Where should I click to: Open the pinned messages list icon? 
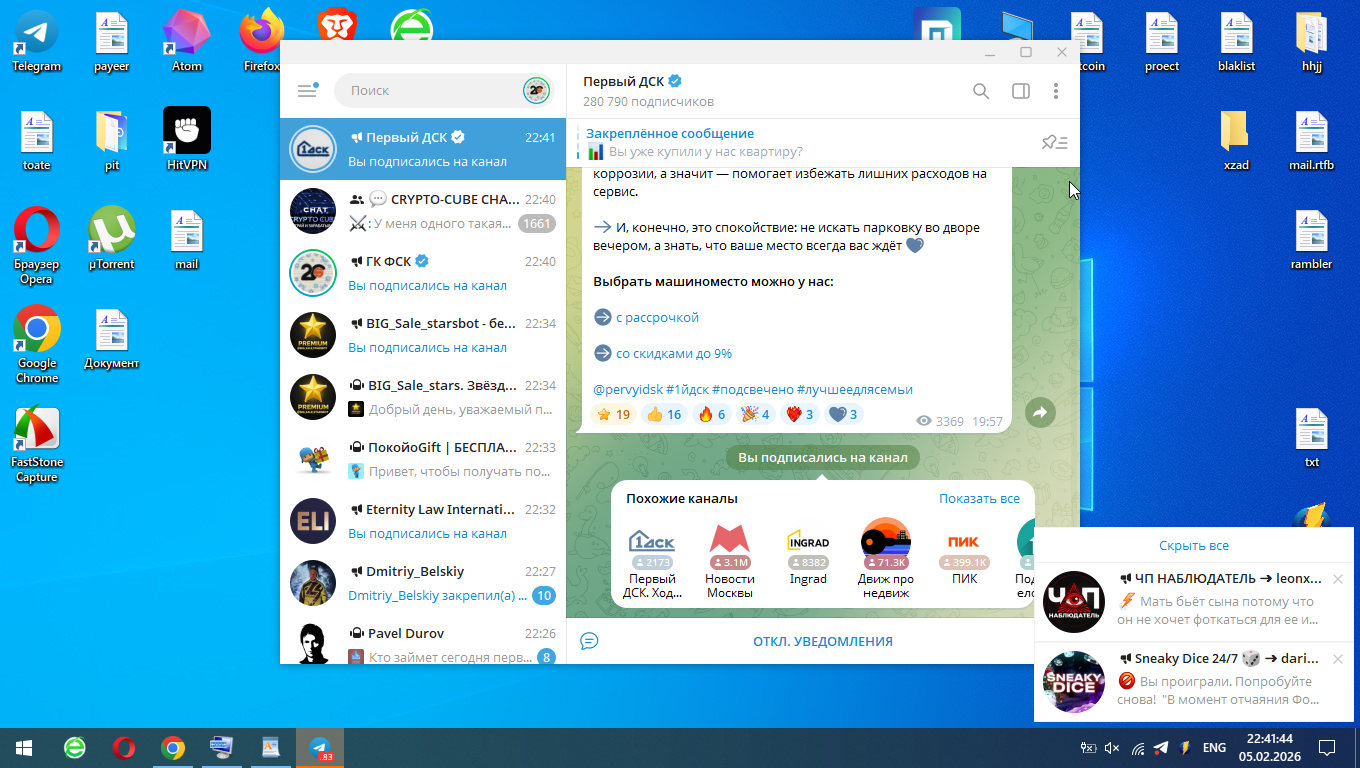pos(1055,143)
